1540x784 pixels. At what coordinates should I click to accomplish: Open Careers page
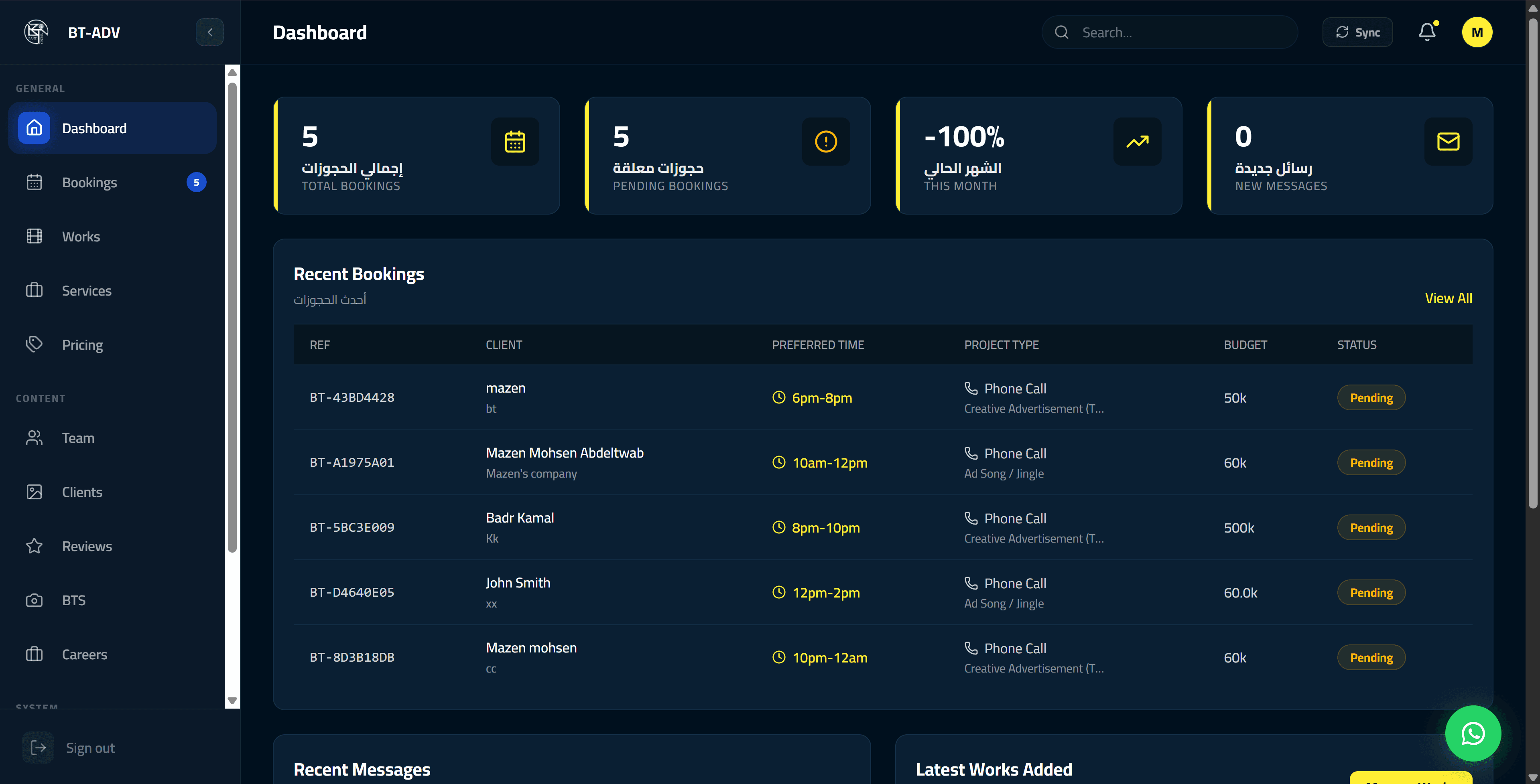coord(112,654)
